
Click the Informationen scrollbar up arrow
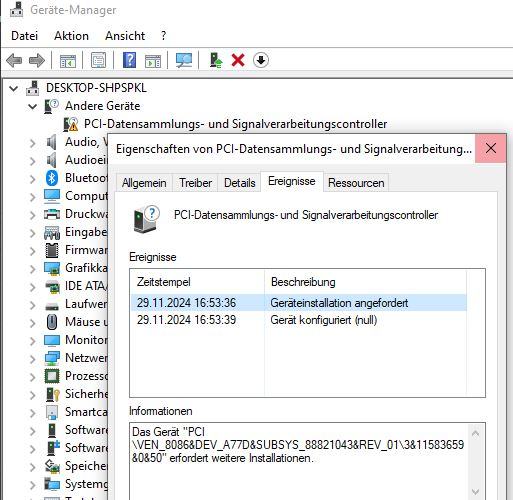(x=476, y=433)
